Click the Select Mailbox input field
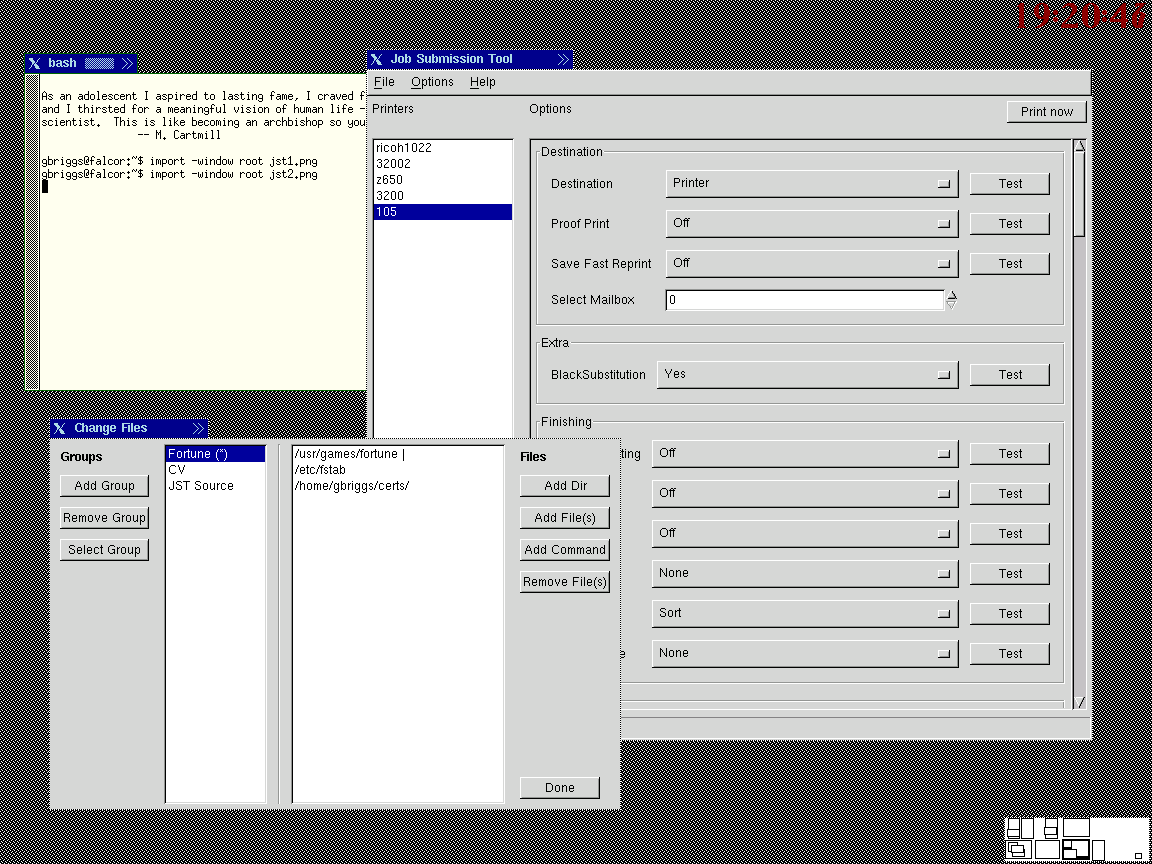 803,300
